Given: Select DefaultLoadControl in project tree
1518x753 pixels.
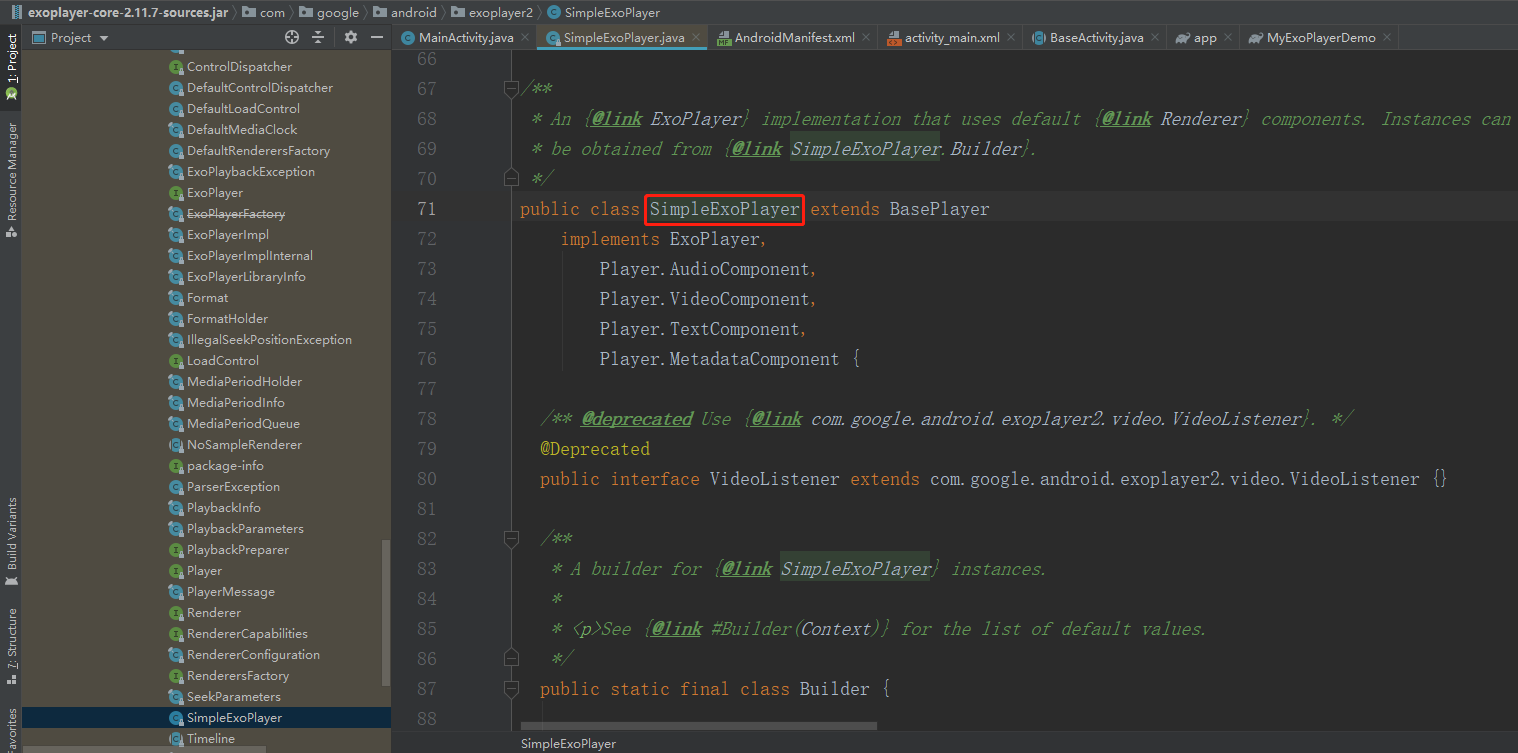Looking at the screenshot, I should 243,109.
